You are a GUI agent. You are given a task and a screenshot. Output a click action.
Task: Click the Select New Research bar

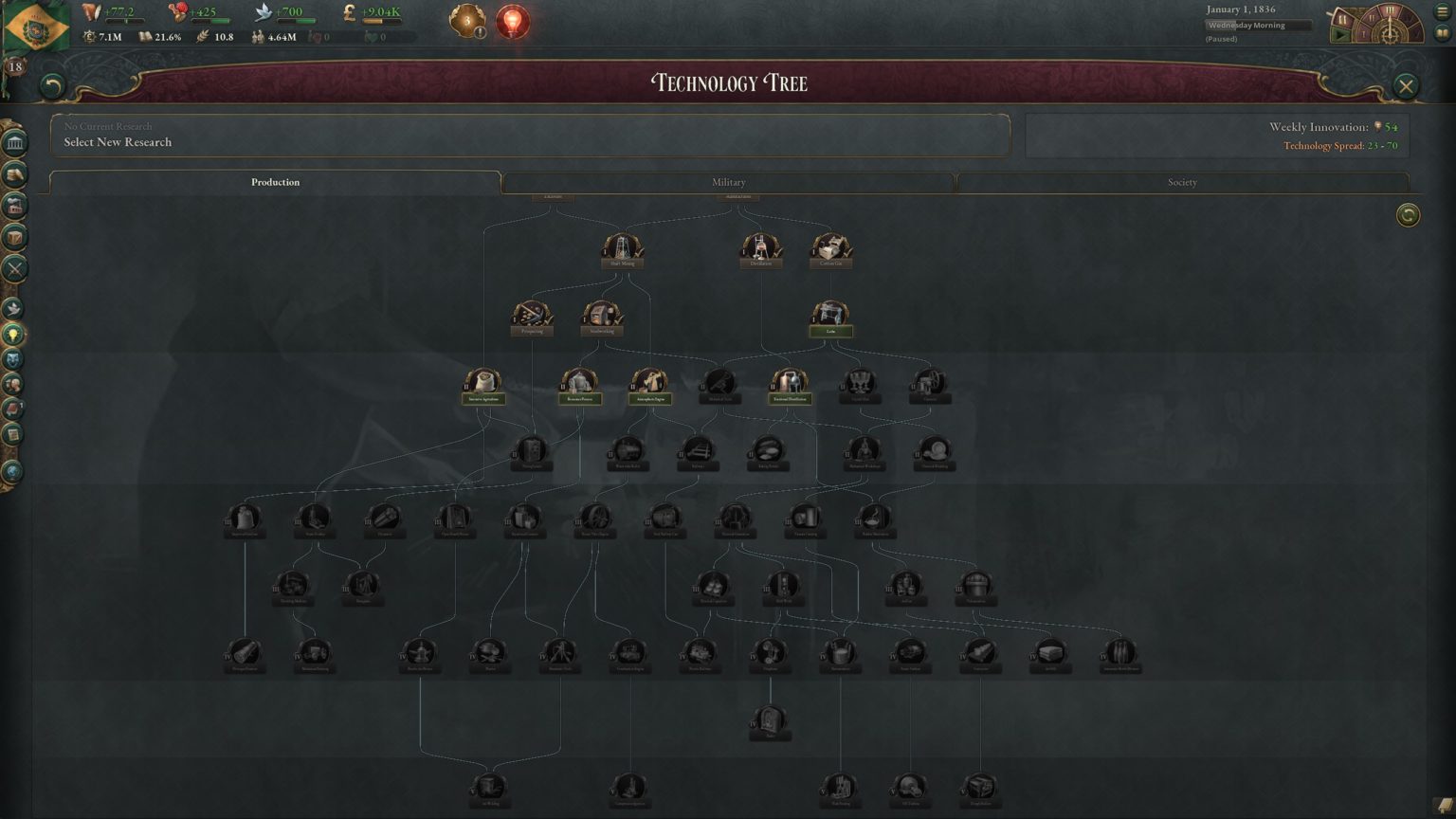point(530,136)
